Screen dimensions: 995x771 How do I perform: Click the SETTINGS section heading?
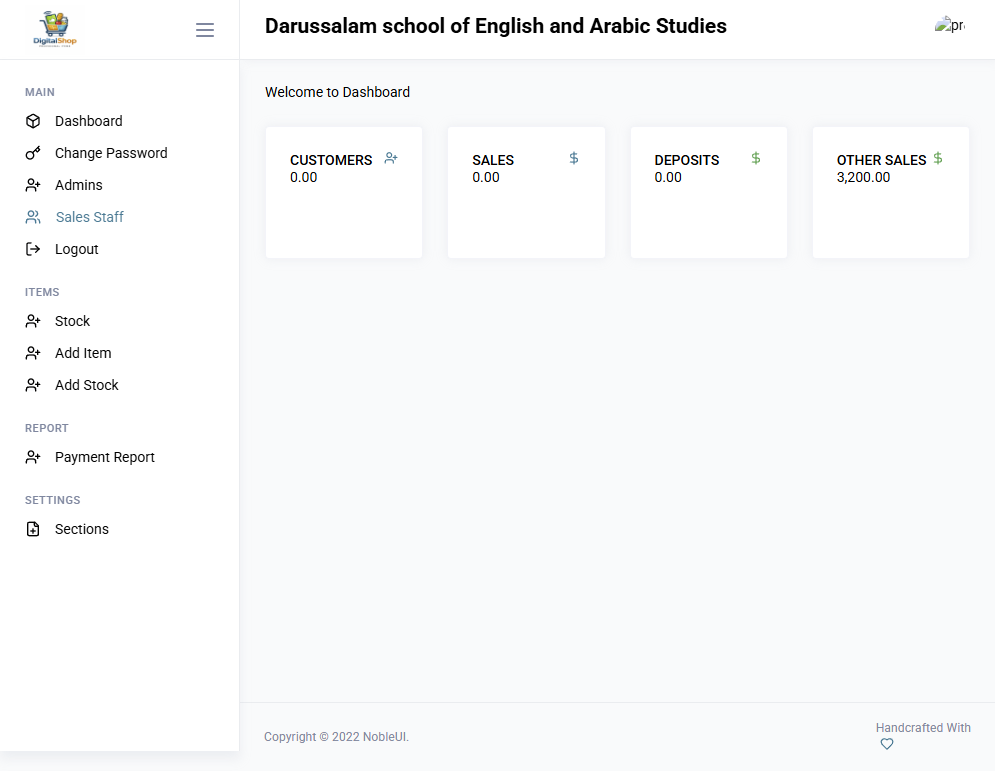click(x=53, y=500)
